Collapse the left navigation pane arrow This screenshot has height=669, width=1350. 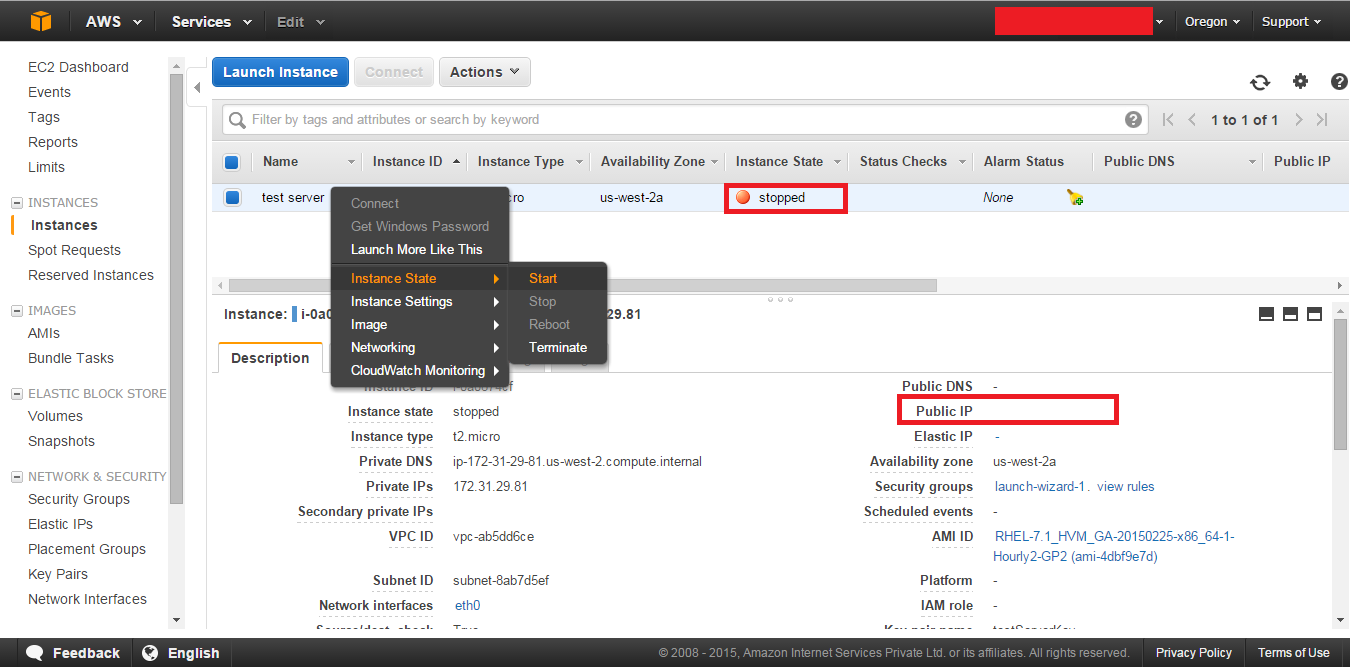[197, 87]
